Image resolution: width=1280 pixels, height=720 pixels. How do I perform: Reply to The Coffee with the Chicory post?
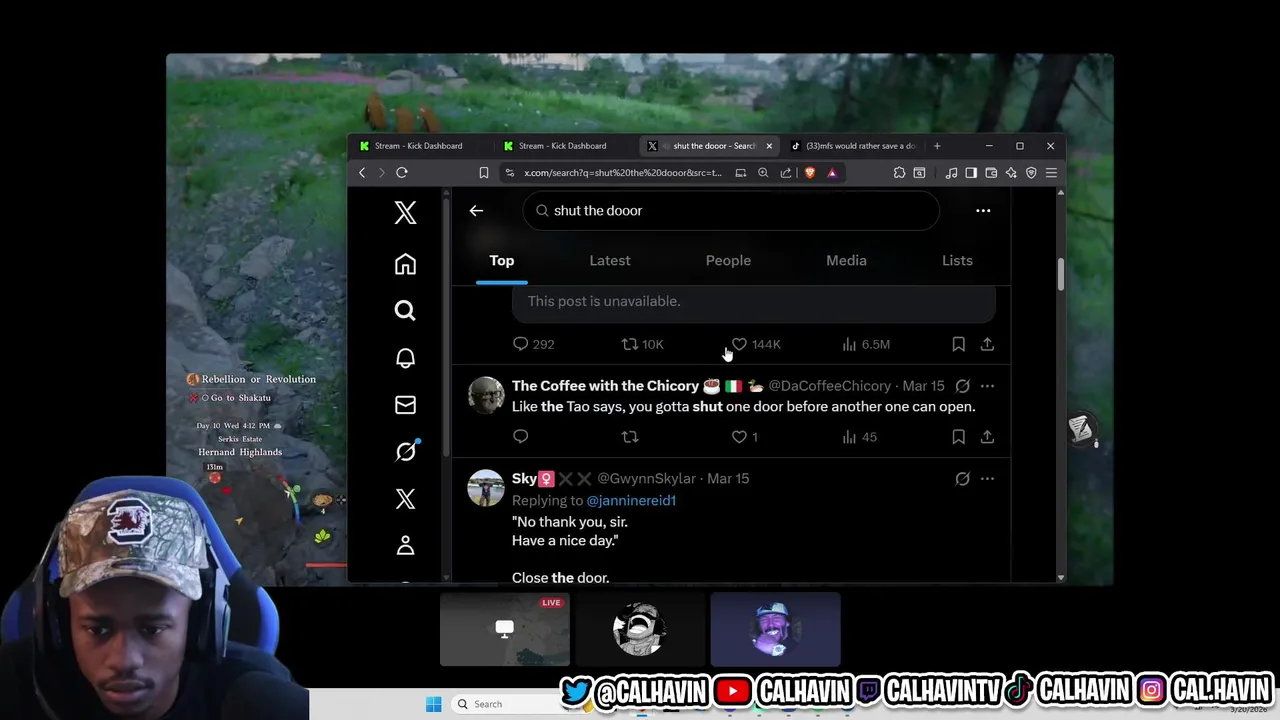click(x=520, y=437)
